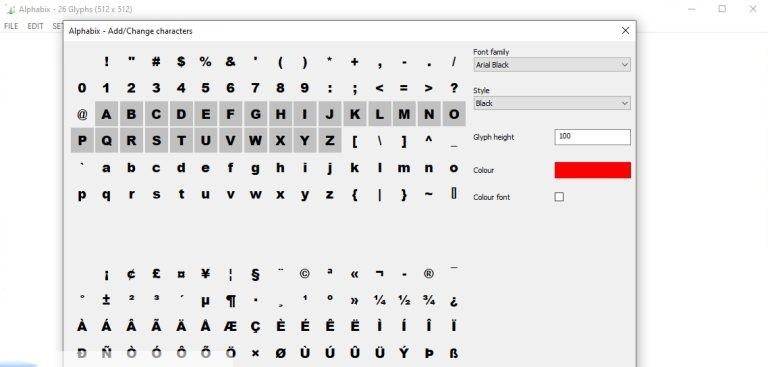Image resolution: width=768 pixels, height=367 pixels.
Task: Maximize the Alphabix main window
Action: [722, 9]
